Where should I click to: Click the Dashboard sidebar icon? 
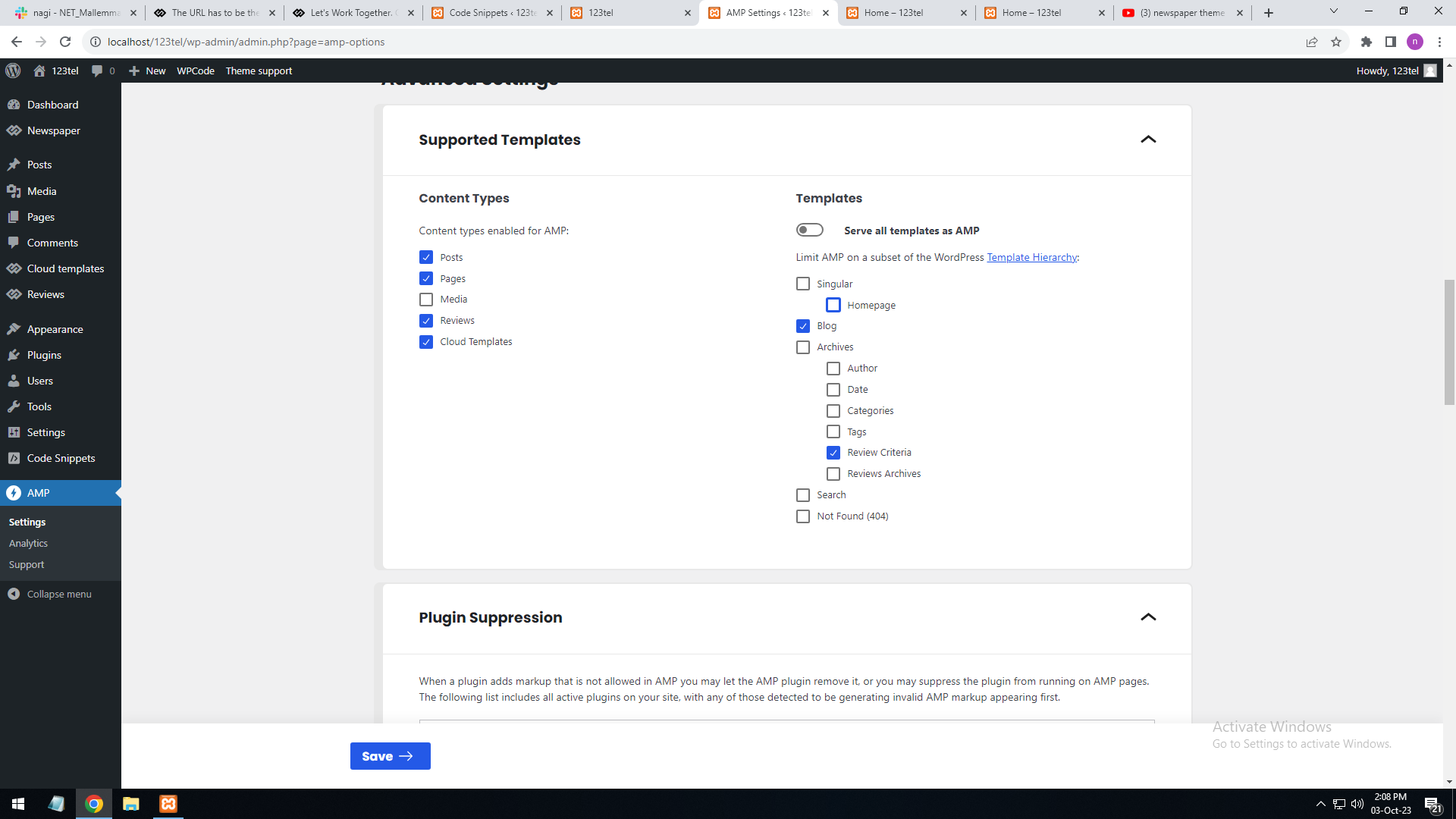click(x=14, y=105)
